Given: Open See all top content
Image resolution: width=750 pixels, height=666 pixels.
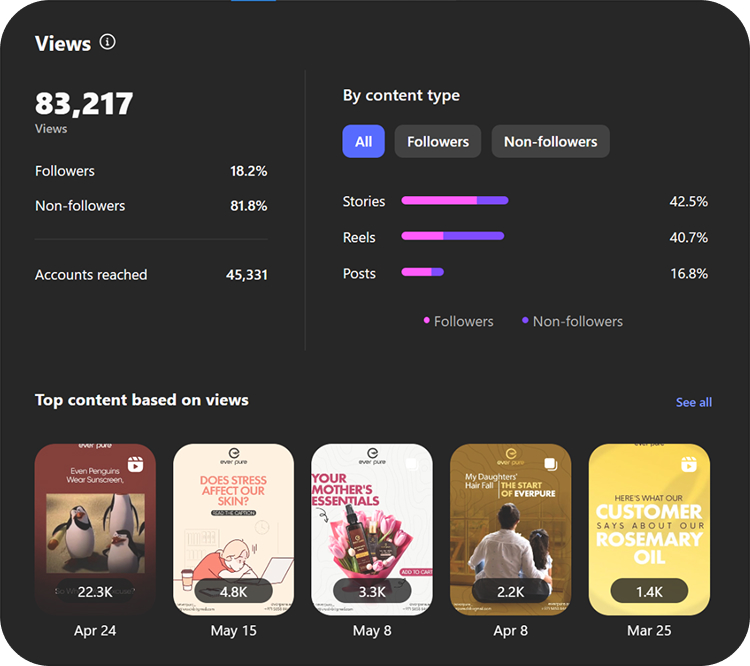Looking at the screenshot, I should click(x=693, y=402).
